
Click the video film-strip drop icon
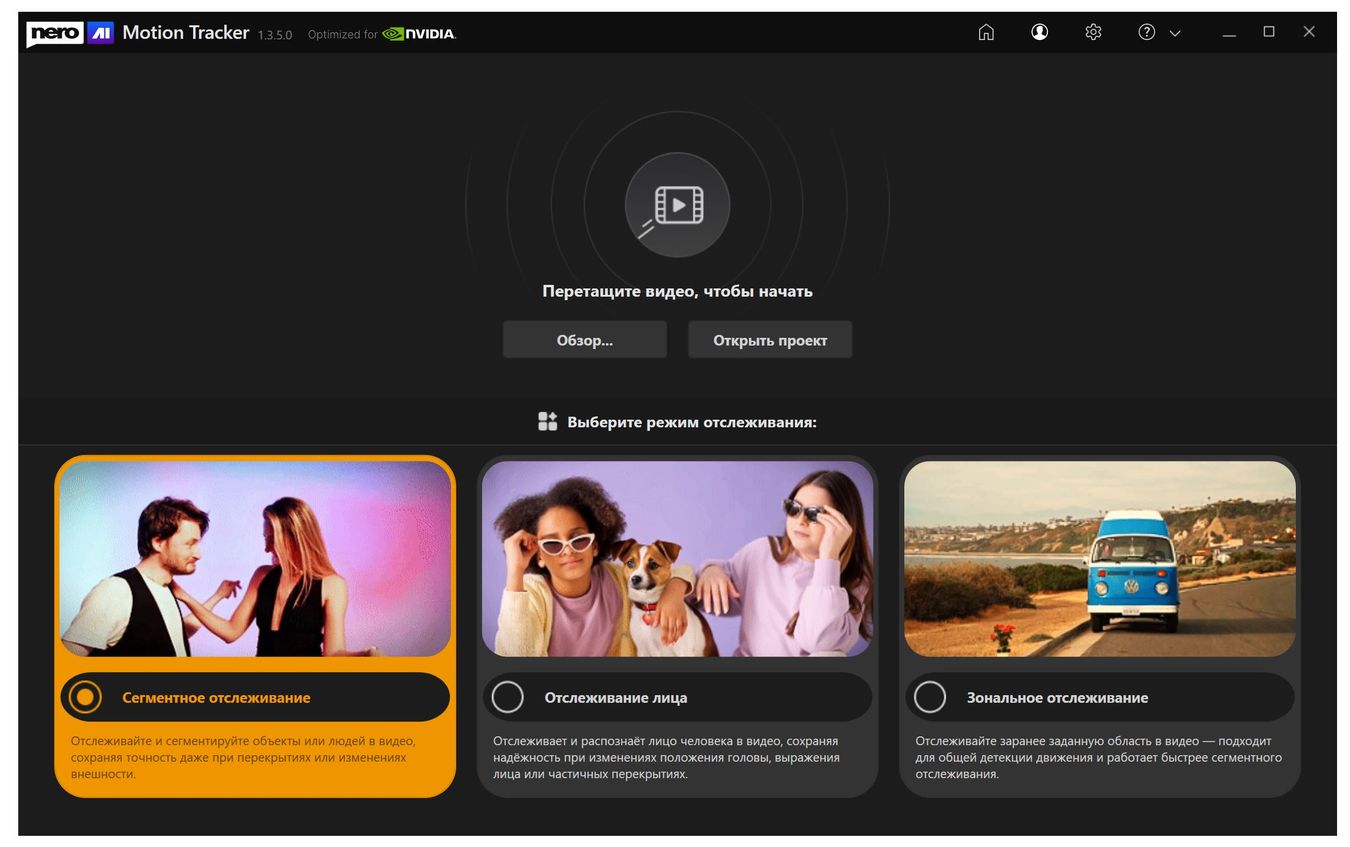click(678, 205)
